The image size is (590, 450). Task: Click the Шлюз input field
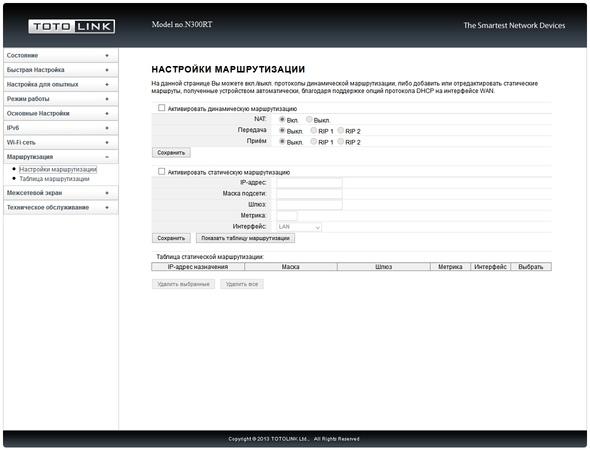[x=309, y=204]
